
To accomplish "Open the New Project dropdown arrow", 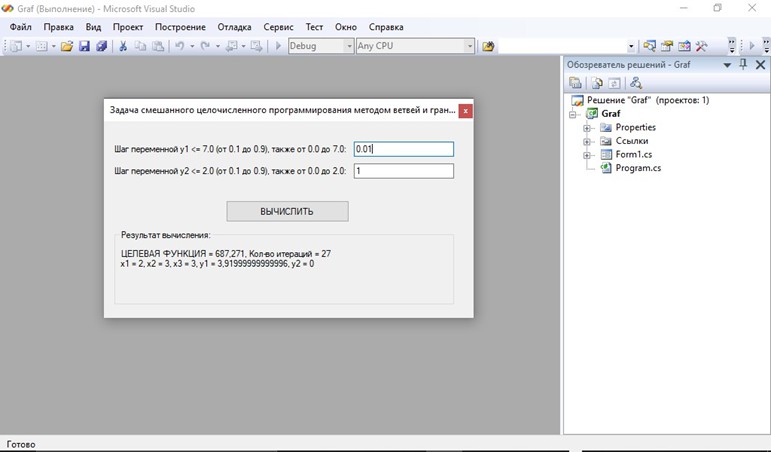I will pos(28,46).
